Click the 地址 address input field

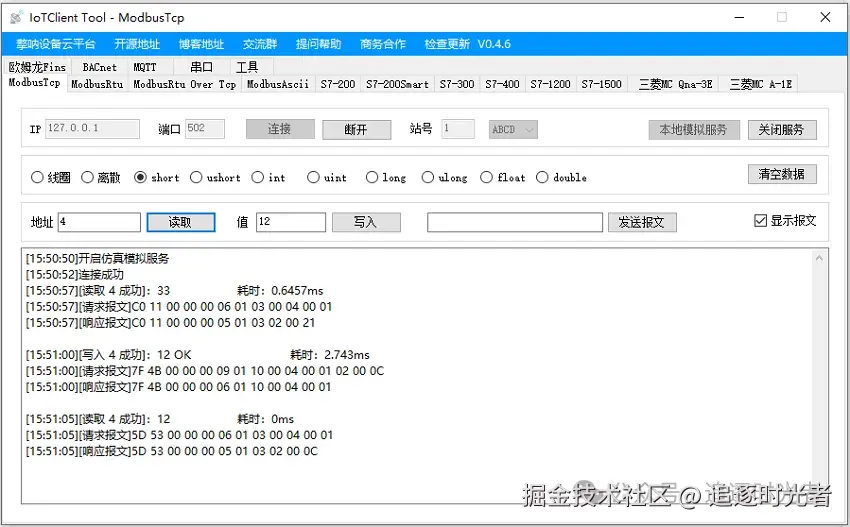pos(99,222)
